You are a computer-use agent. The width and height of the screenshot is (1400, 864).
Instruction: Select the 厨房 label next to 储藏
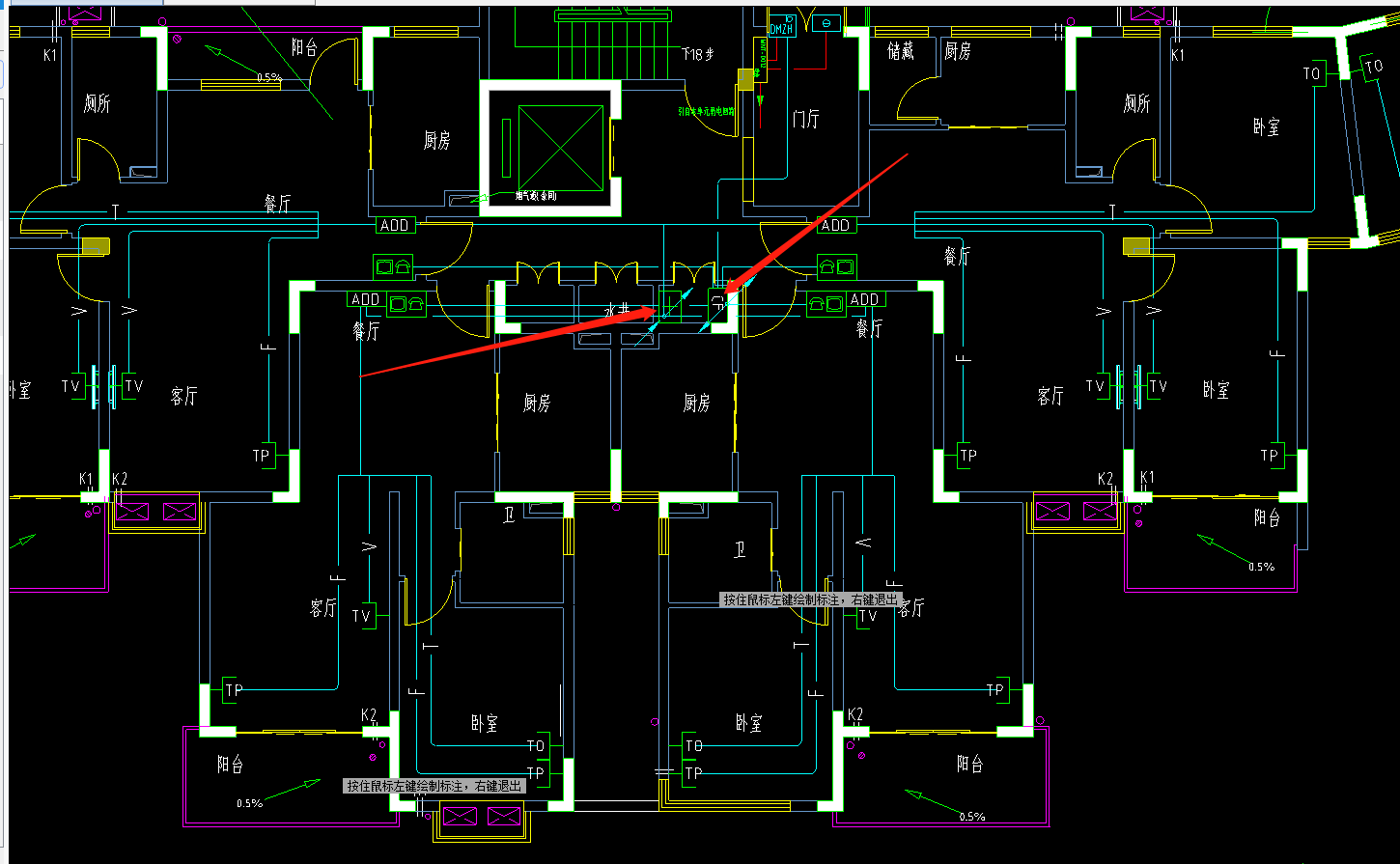coord(958,51)
